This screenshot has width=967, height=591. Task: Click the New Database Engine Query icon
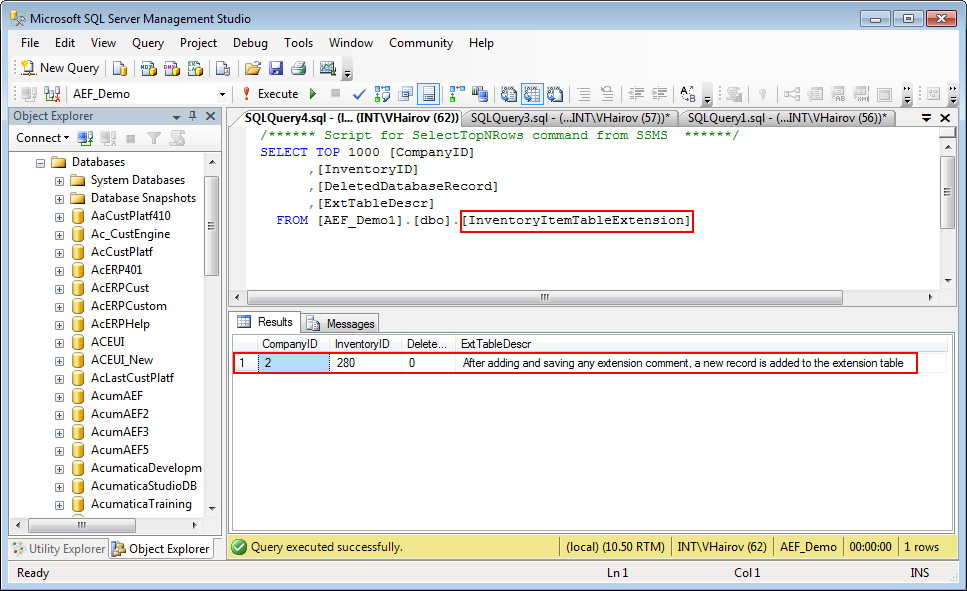point(119,68)
